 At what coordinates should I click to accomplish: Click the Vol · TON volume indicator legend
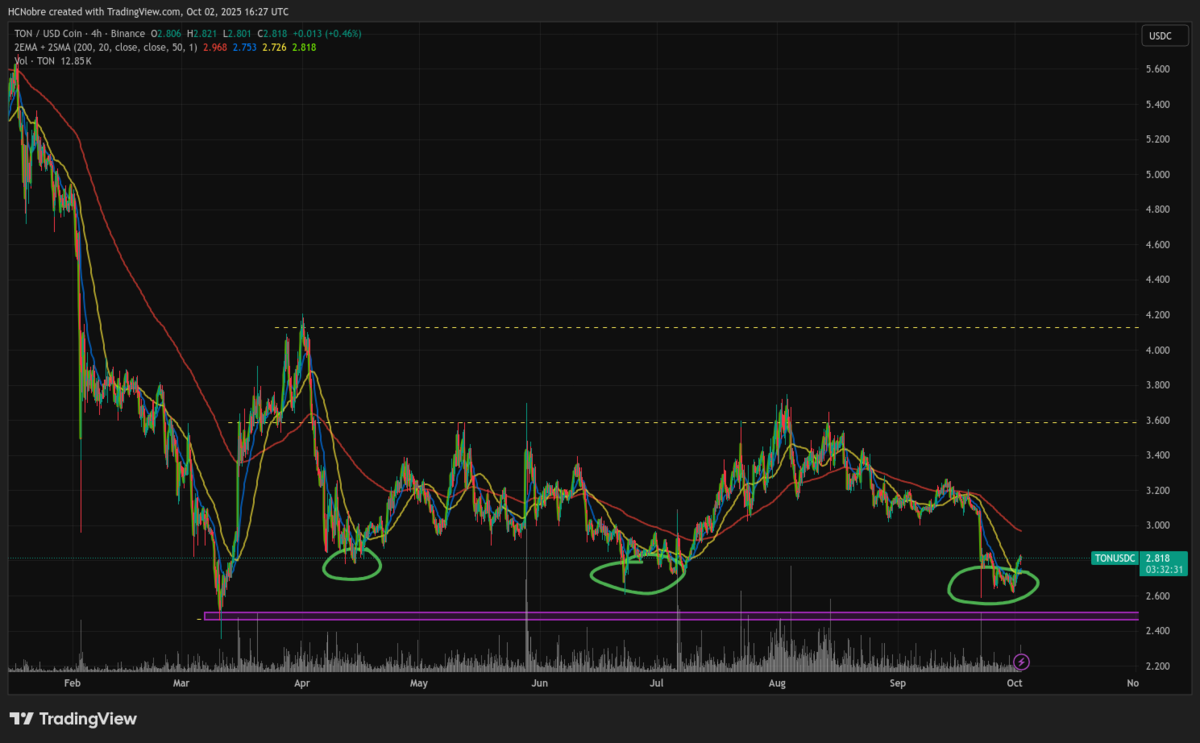[x=30, y=61]
